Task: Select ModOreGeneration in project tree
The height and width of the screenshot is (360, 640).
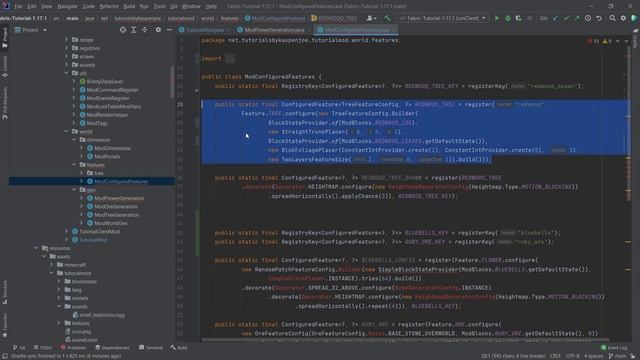Action: coord(116,207)
